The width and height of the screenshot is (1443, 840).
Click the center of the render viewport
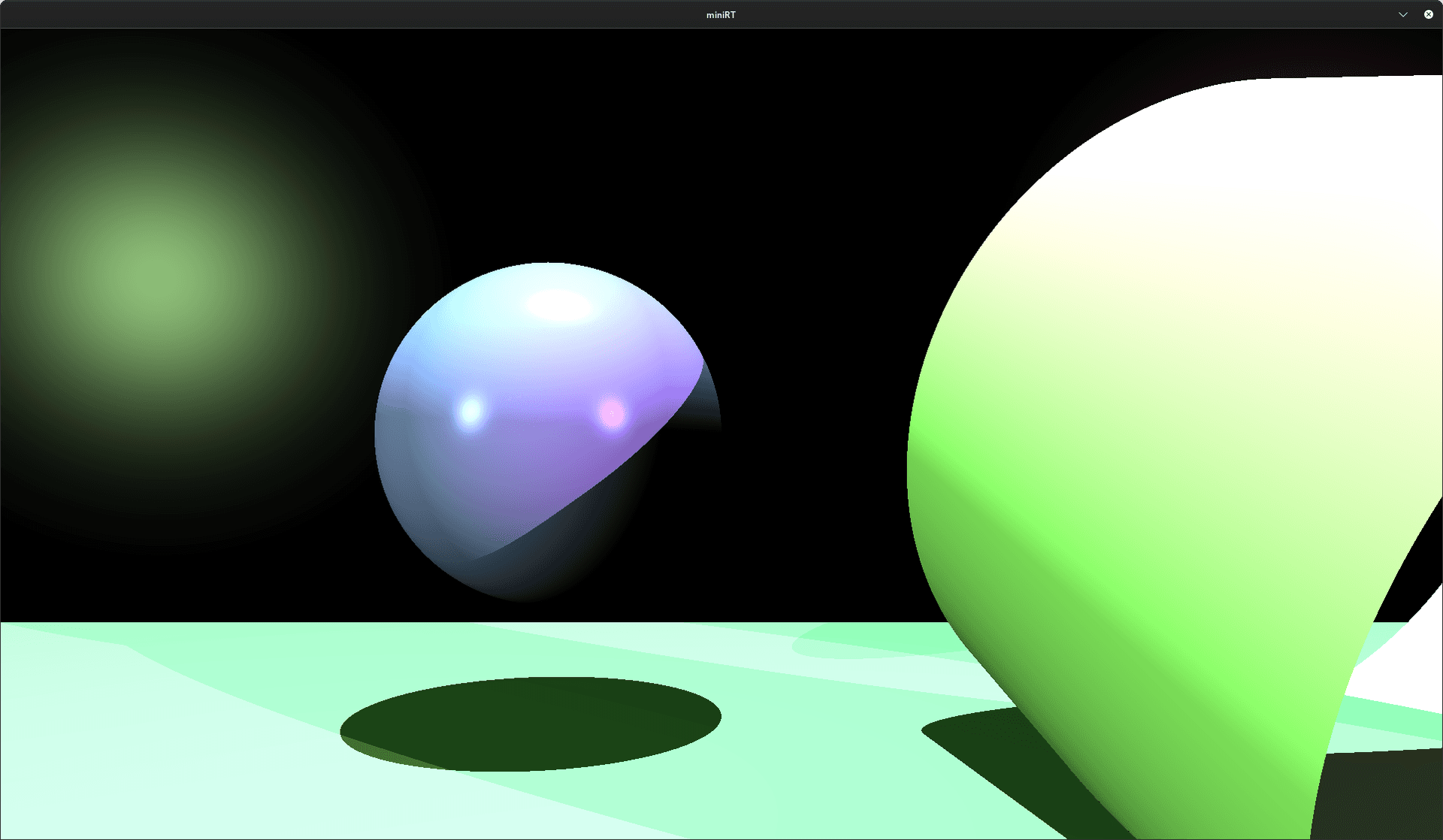(x=721, y=434)
